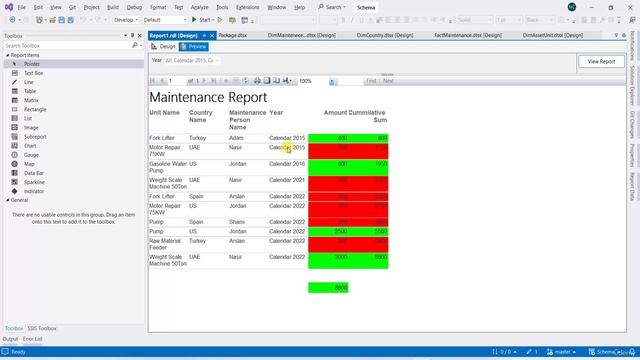Collapse the General toolbox group
This screenshot has width=640, height=360.
[x=7, y=200]
